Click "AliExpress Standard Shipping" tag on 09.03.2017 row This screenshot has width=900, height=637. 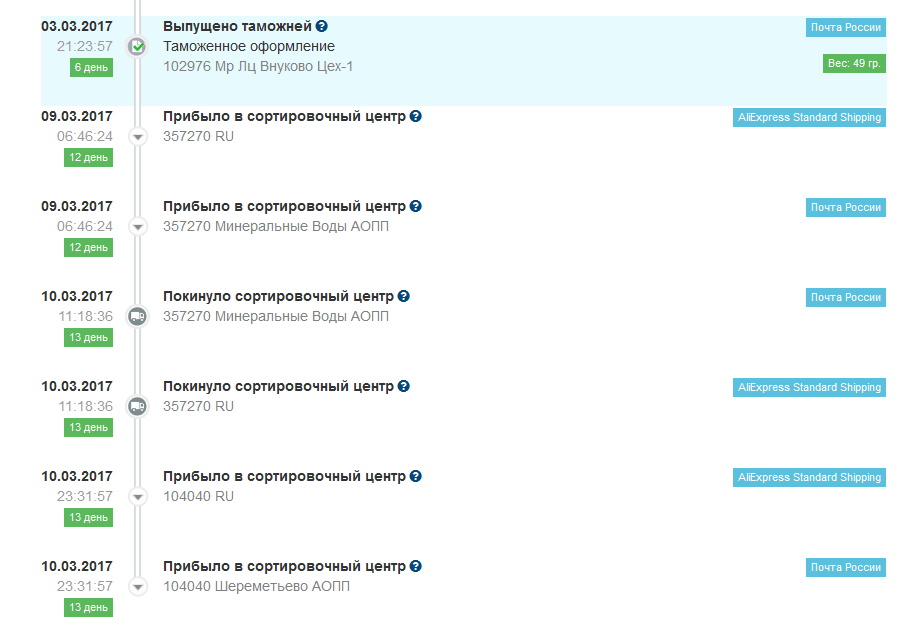pos(809,118)
